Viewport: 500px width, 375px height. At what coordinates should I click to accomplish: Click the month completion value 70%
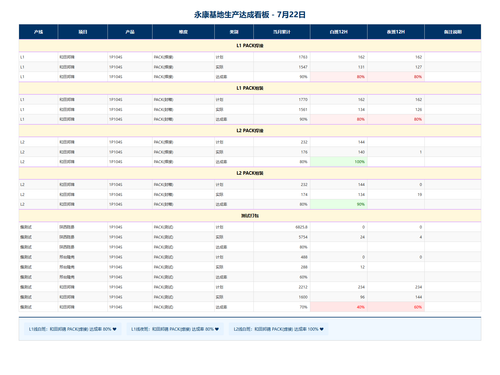tap(303, 307)
